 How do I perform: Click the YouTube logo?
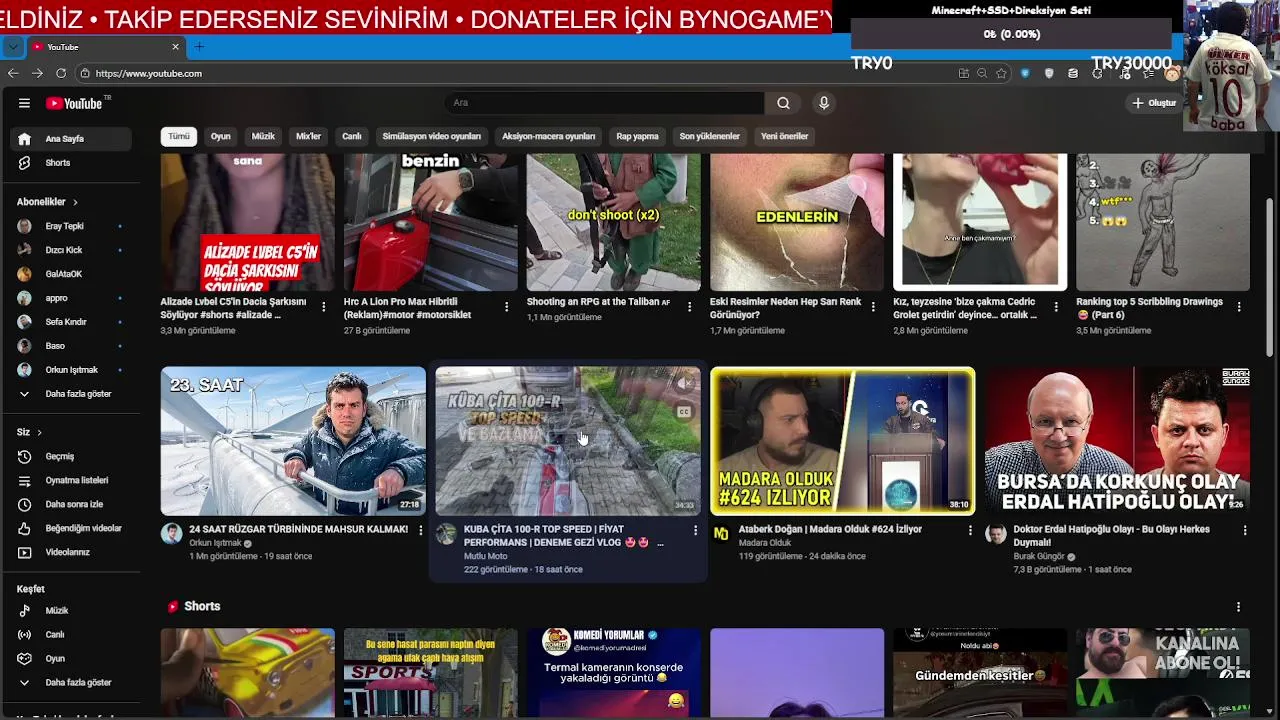[75, 103]
